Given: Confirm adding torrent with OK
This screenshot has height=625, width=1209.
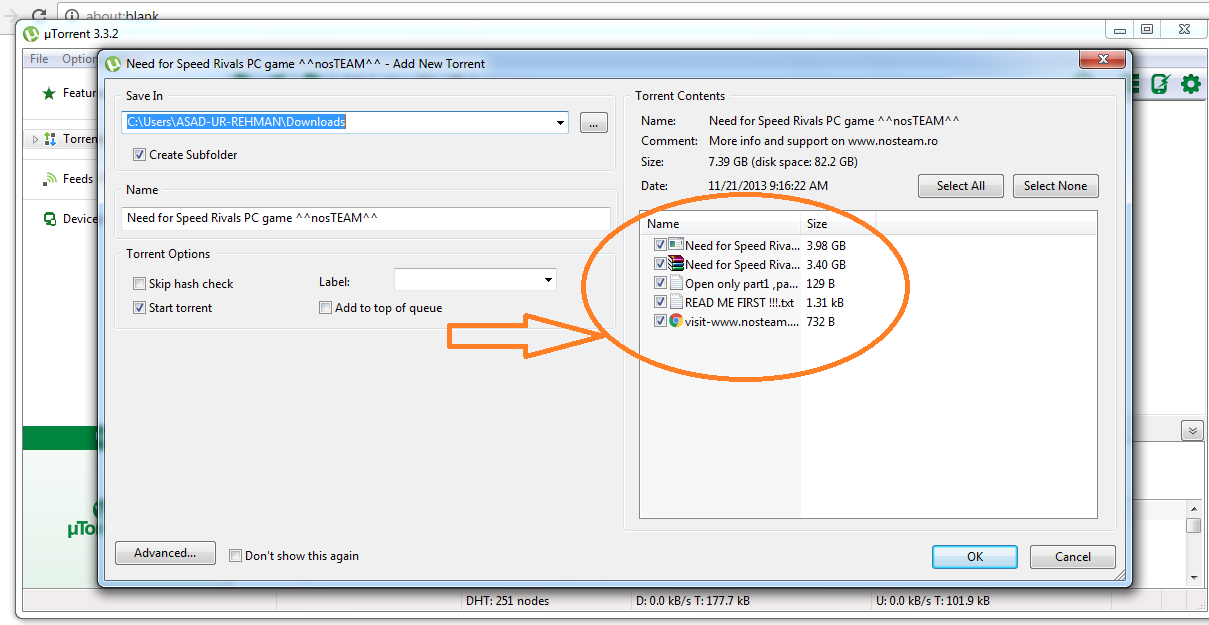Looking at the screenshot, I should pos(975,557).
